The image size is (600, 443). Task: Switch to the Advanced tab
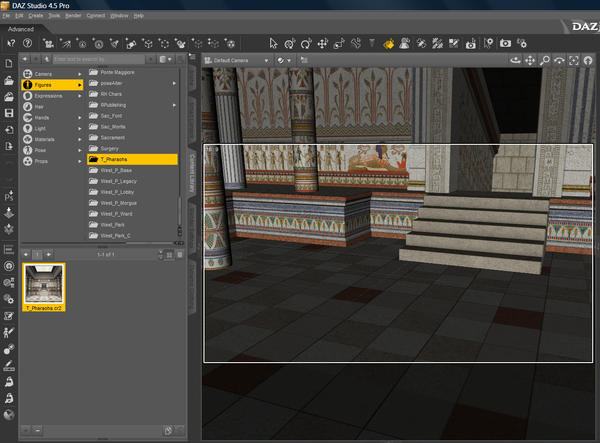[22, 29]
